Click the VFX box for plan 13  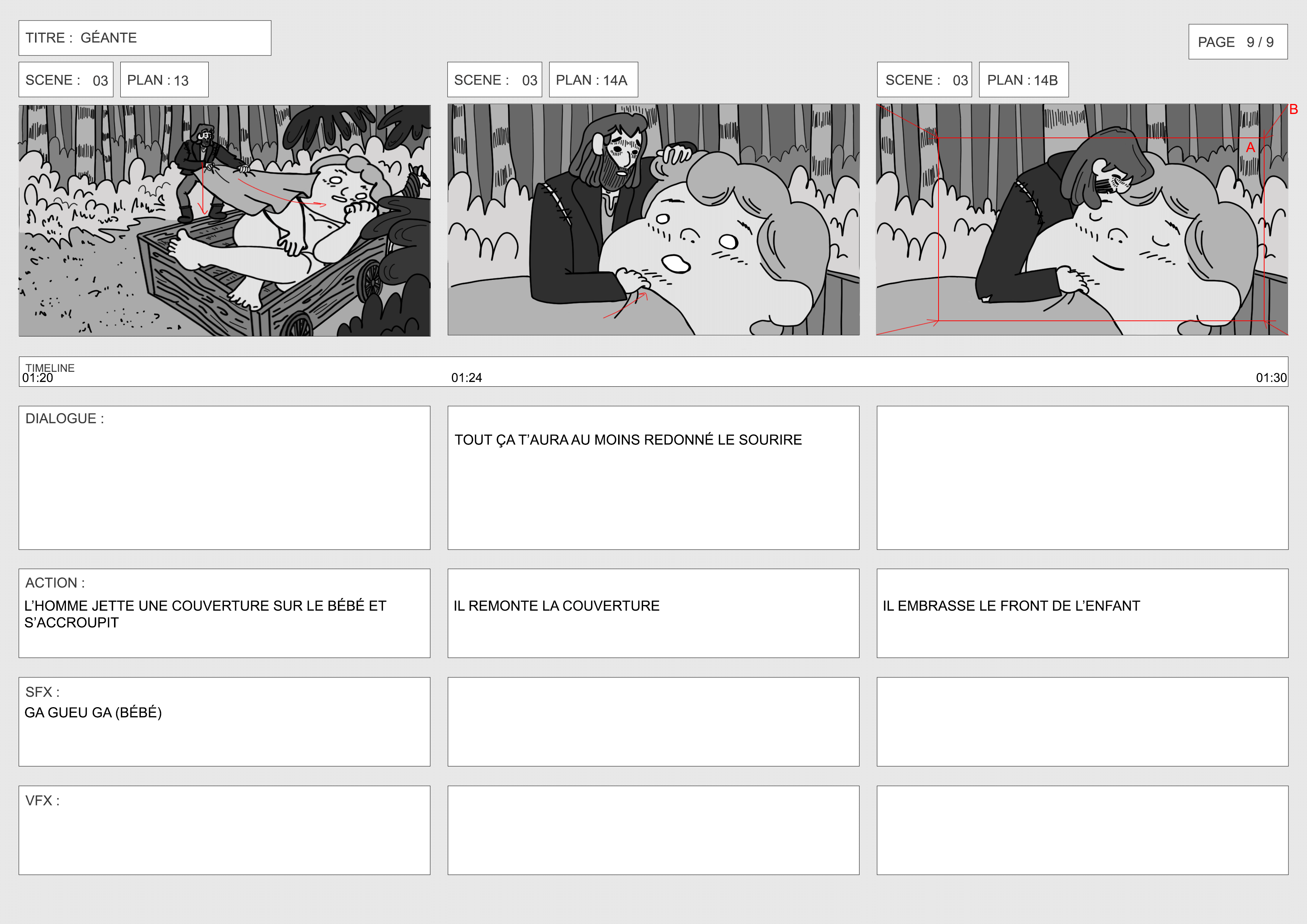click(224, 830)
